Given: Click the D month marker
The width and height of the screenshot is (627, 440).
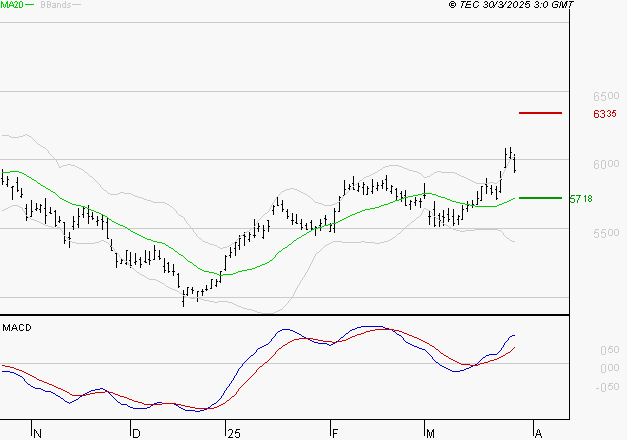Looking at the screenshot, I should click(136, 434).
